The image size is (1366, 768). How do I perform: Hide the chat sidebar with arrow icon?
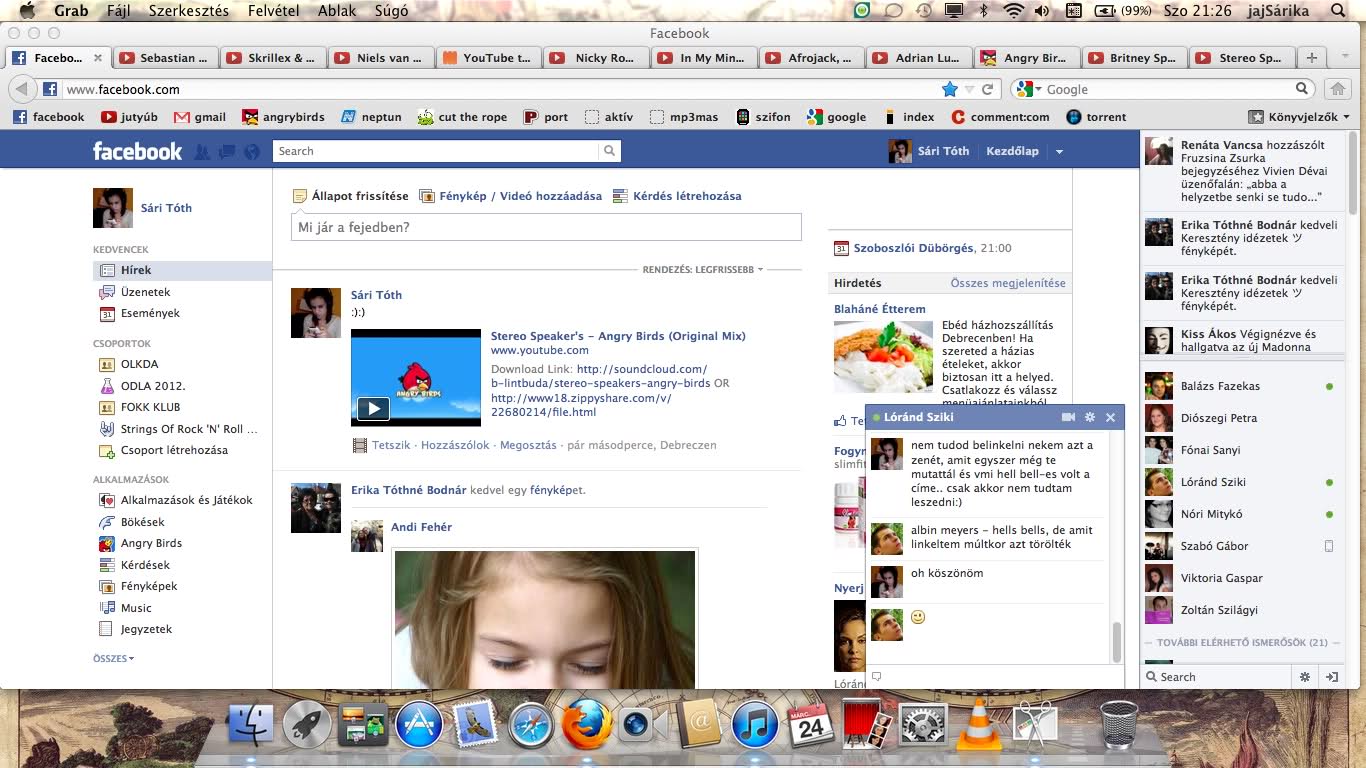click(x=1332, y=677)
